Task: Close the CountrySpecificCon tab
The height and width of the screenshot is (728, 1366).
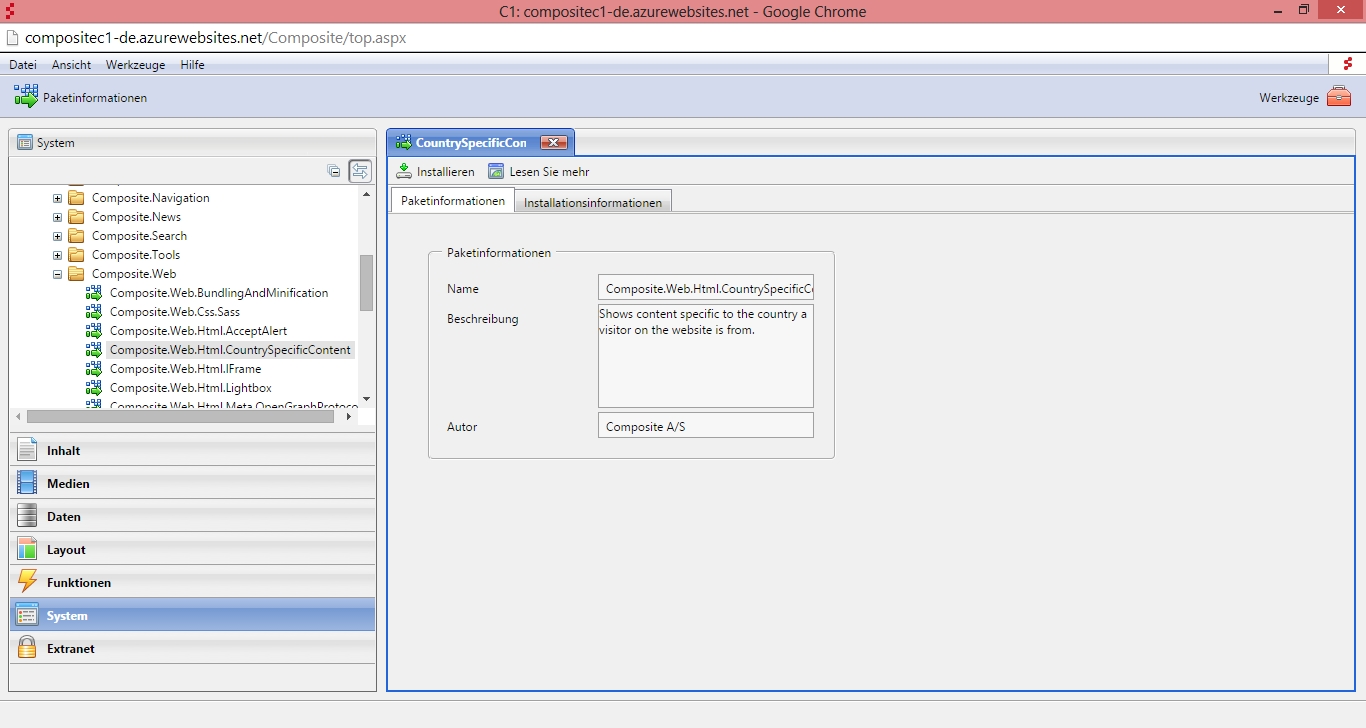Action: (x=553, y=143)
